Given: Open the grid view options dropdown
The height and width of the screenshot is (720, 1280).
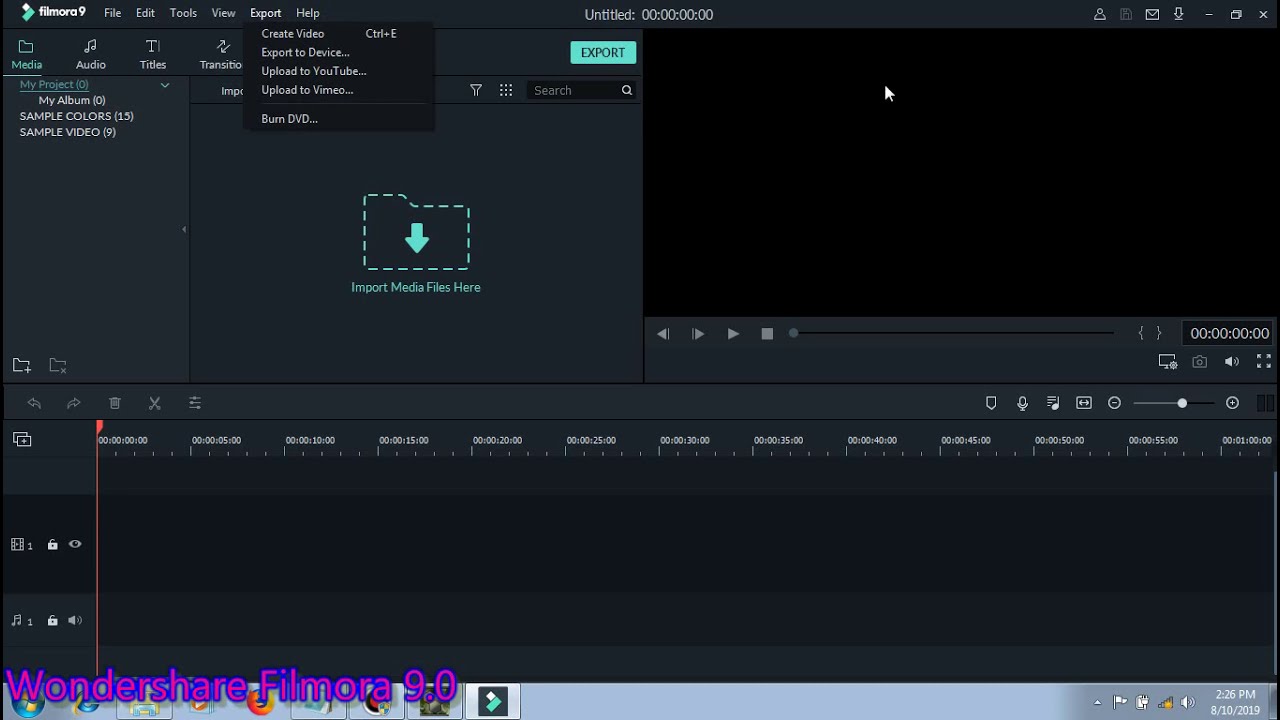Looking at the screenshot, I should coord(506,90).
